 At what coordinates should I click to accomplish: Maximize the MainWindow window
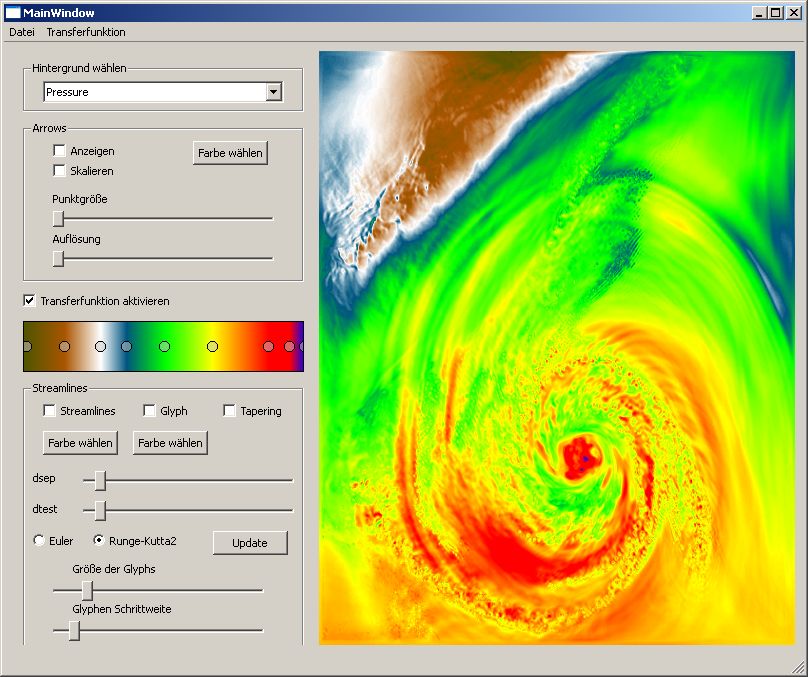[x=775, y=12]
